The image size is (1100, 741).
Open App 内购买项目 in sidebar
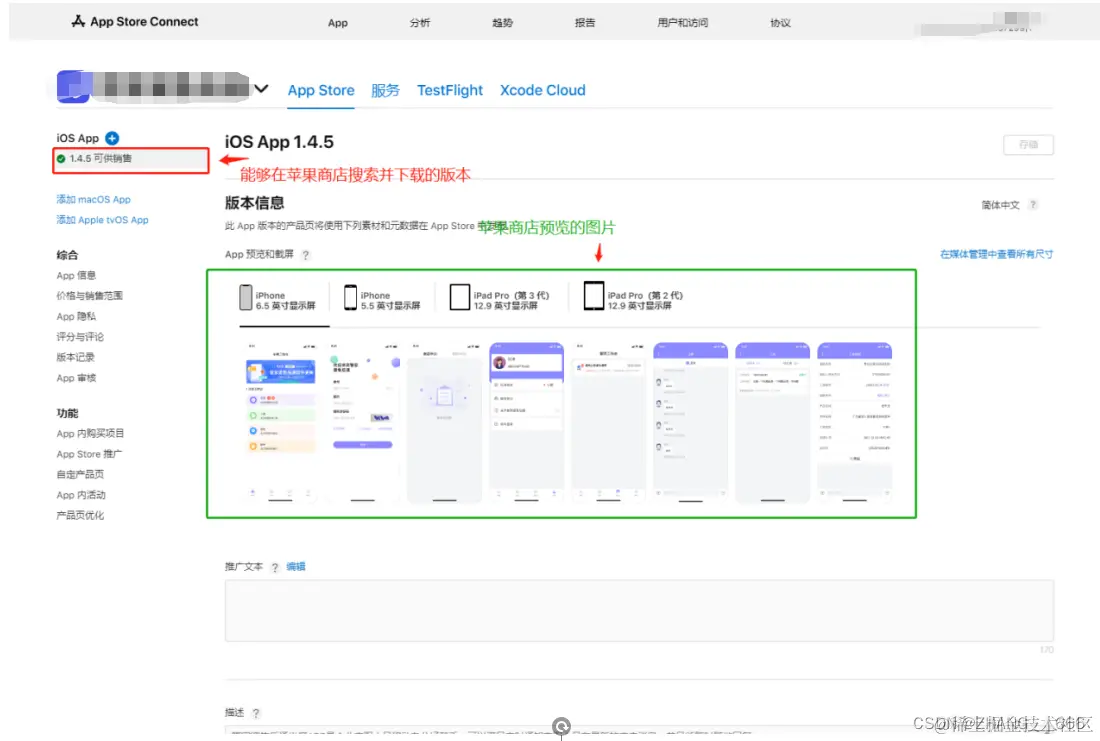[x=90, y=434]
